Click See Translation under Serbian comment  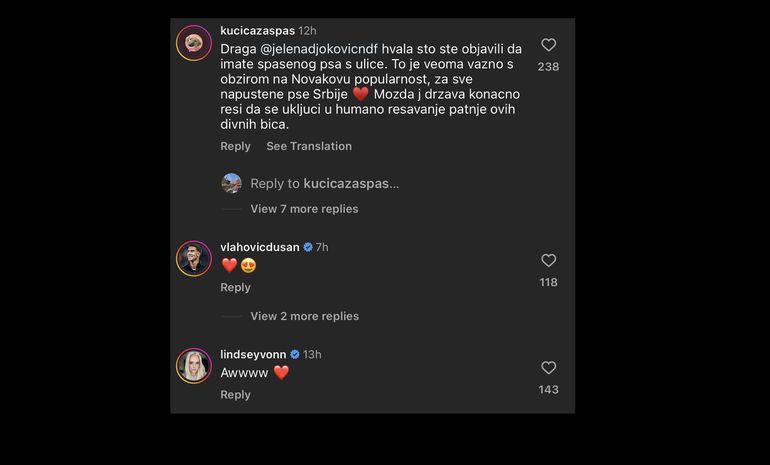coord(309,146)
